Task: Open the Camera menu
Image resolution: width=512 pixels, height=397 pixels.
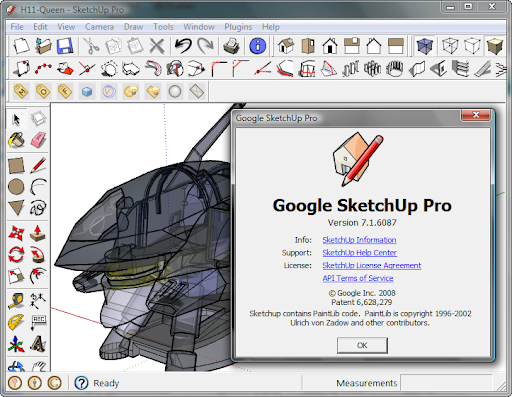Action: tap(99, 27)
